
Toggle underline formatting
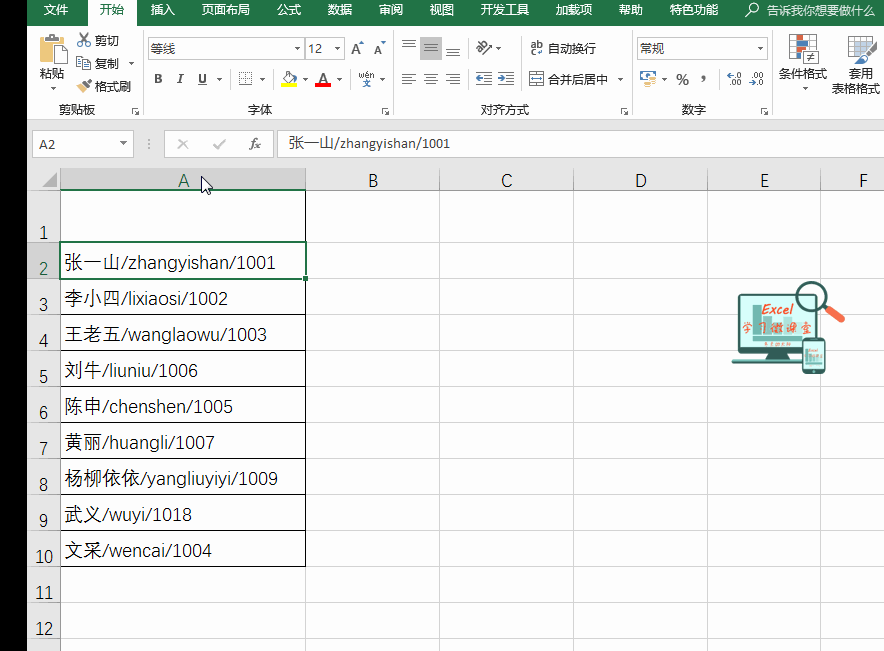tap(202, 79)
